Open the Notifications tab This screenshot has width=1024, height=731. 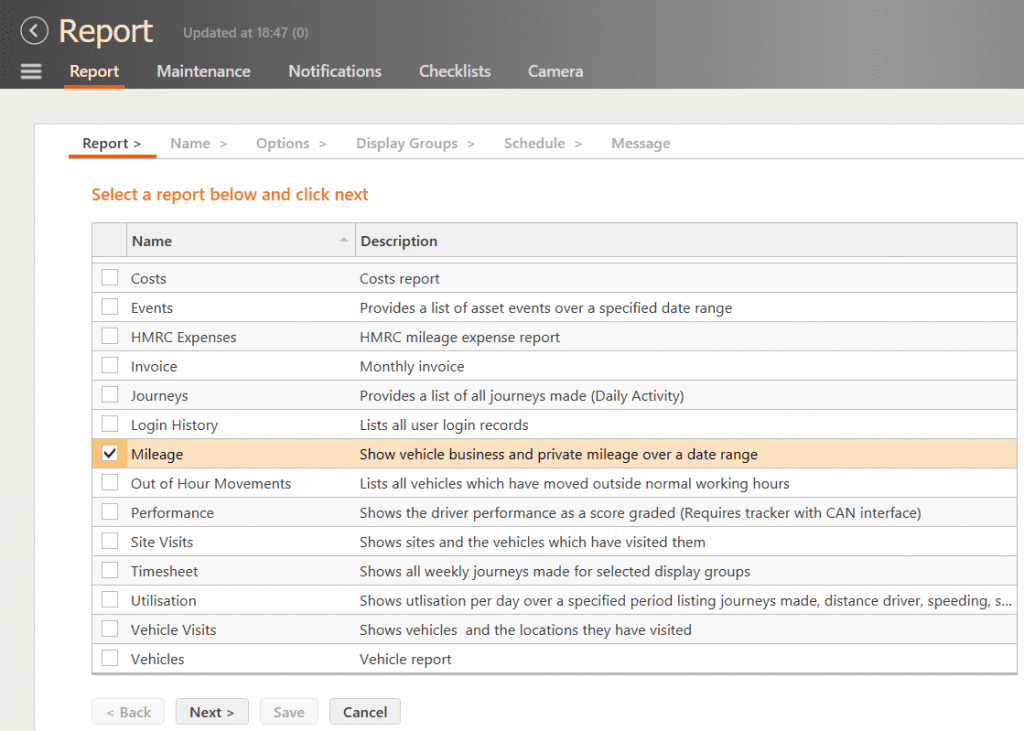[x=335, y=71]
